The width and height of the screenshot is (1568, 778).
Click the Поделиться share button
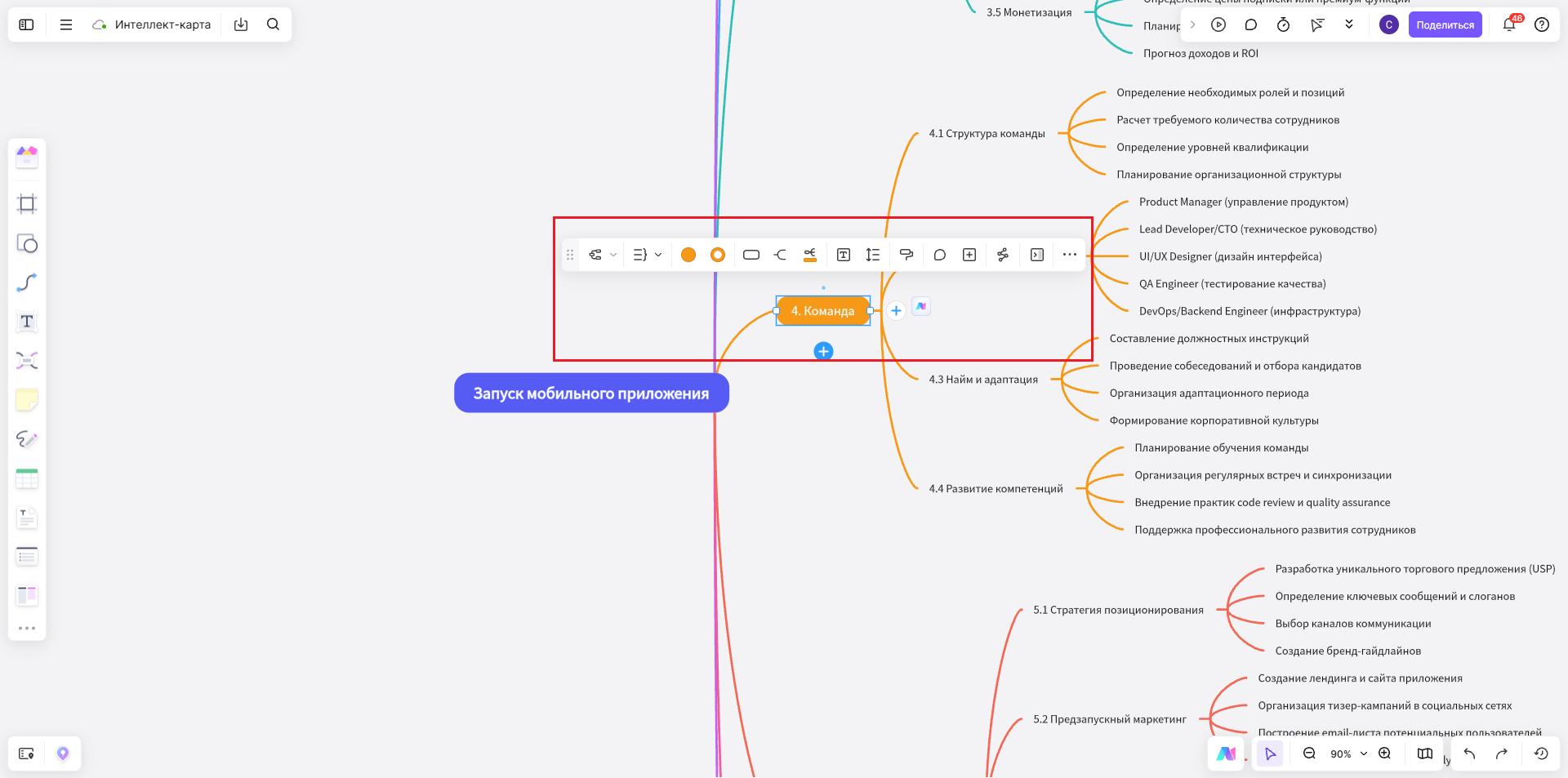point(1445,24)
